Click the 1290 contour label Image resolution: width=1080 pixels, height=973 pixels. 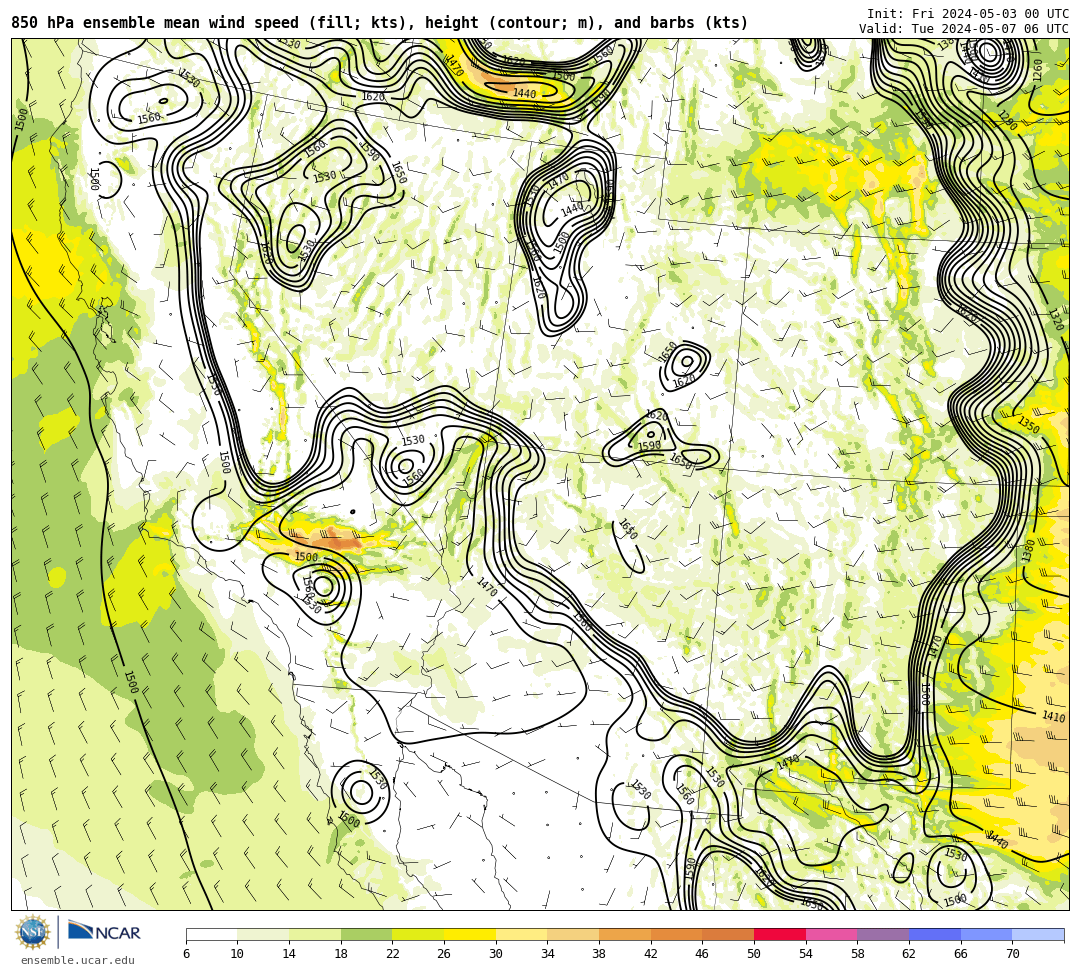[1007, 121]
